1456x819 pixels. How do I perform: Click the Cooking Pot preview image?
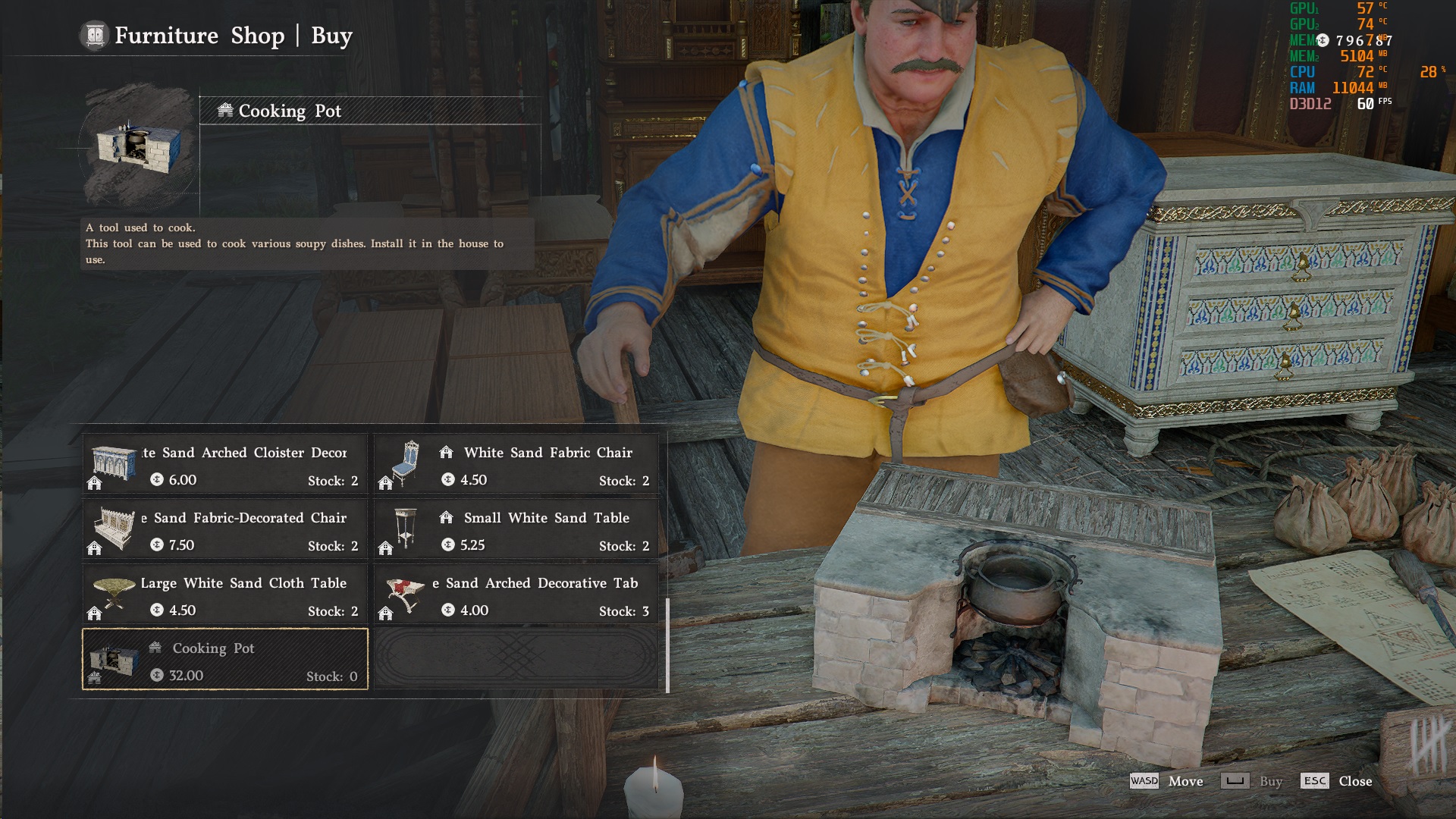pos(139,148)
